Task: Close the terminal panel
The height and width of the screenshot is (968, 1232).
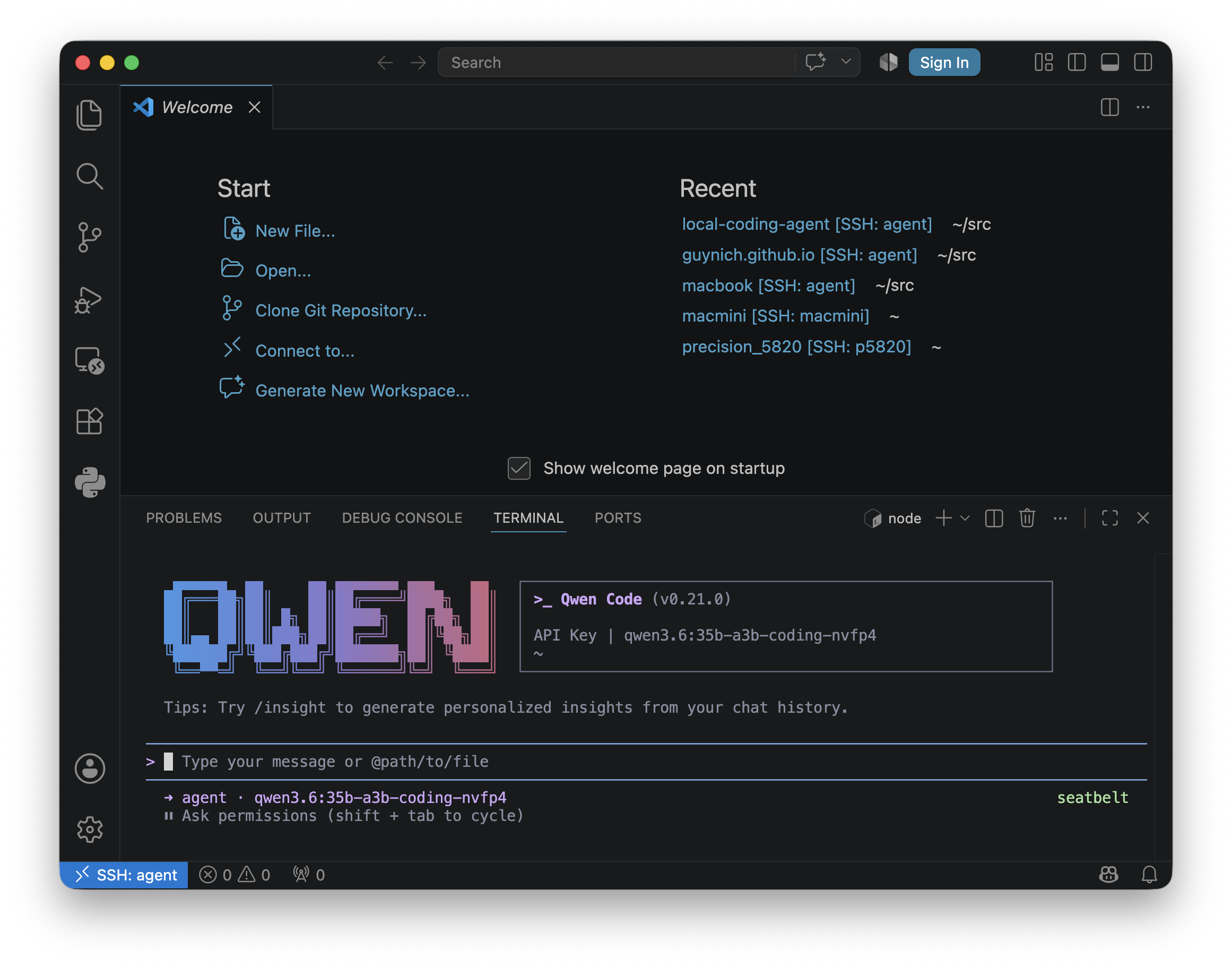Action: (1143, 518)
